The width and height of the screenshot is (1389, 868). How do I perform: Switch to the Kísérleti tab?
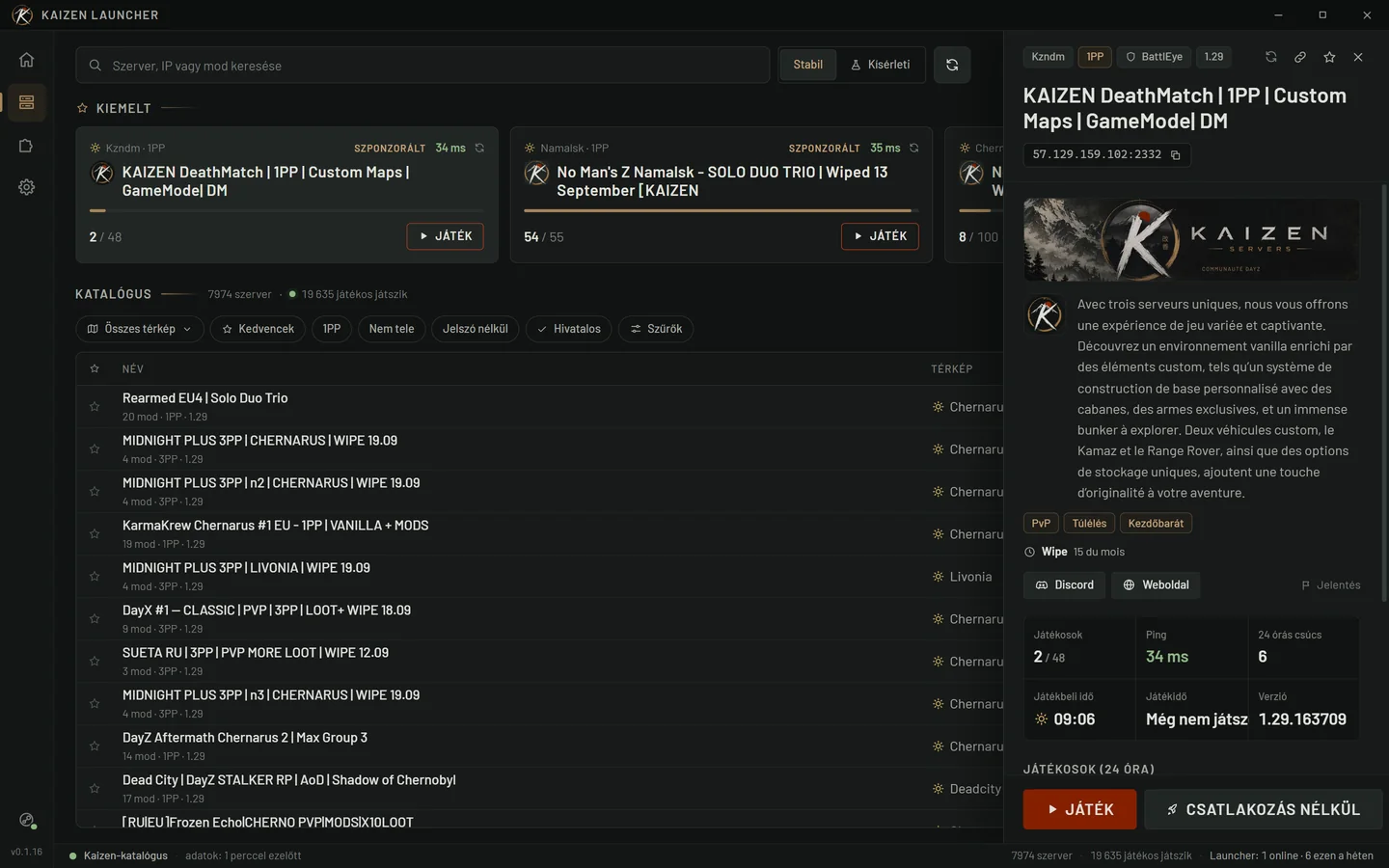tap(881, 65)
